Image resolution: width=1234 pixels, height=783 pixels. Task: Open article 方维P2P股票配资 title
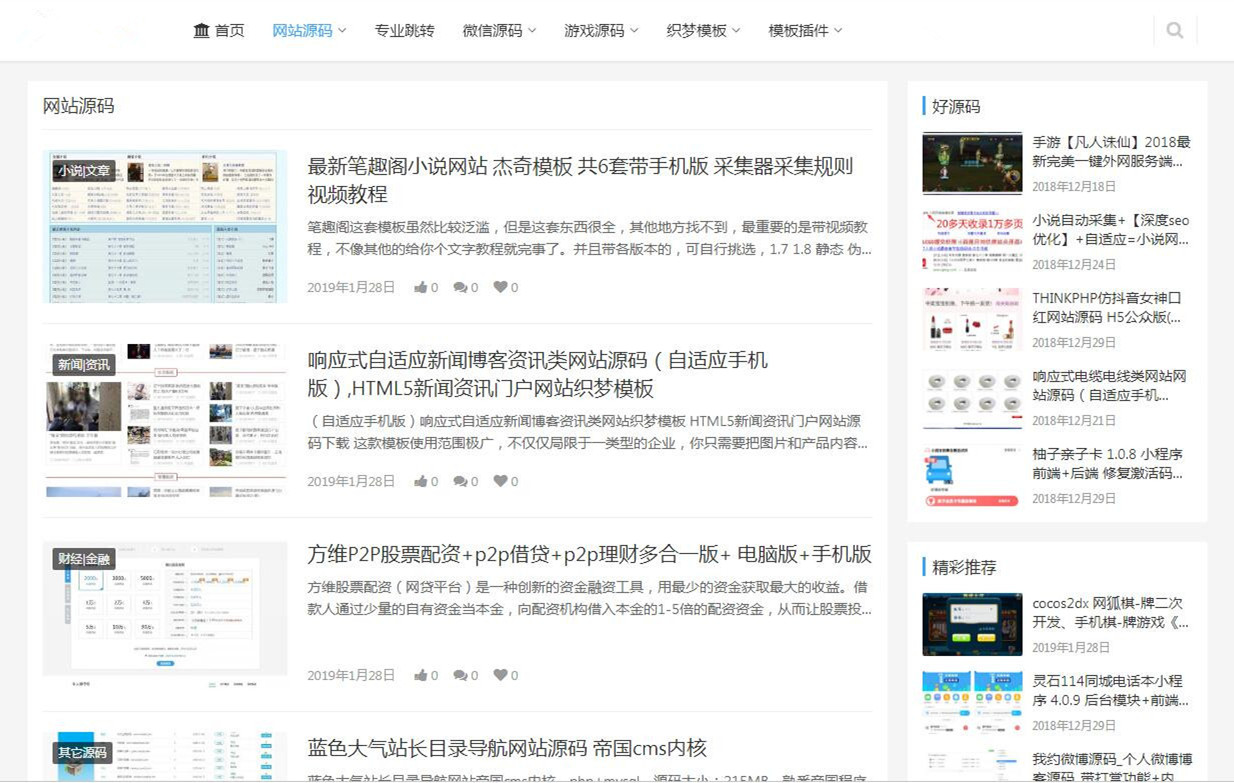pyautogui.click(x=589, y=554)
